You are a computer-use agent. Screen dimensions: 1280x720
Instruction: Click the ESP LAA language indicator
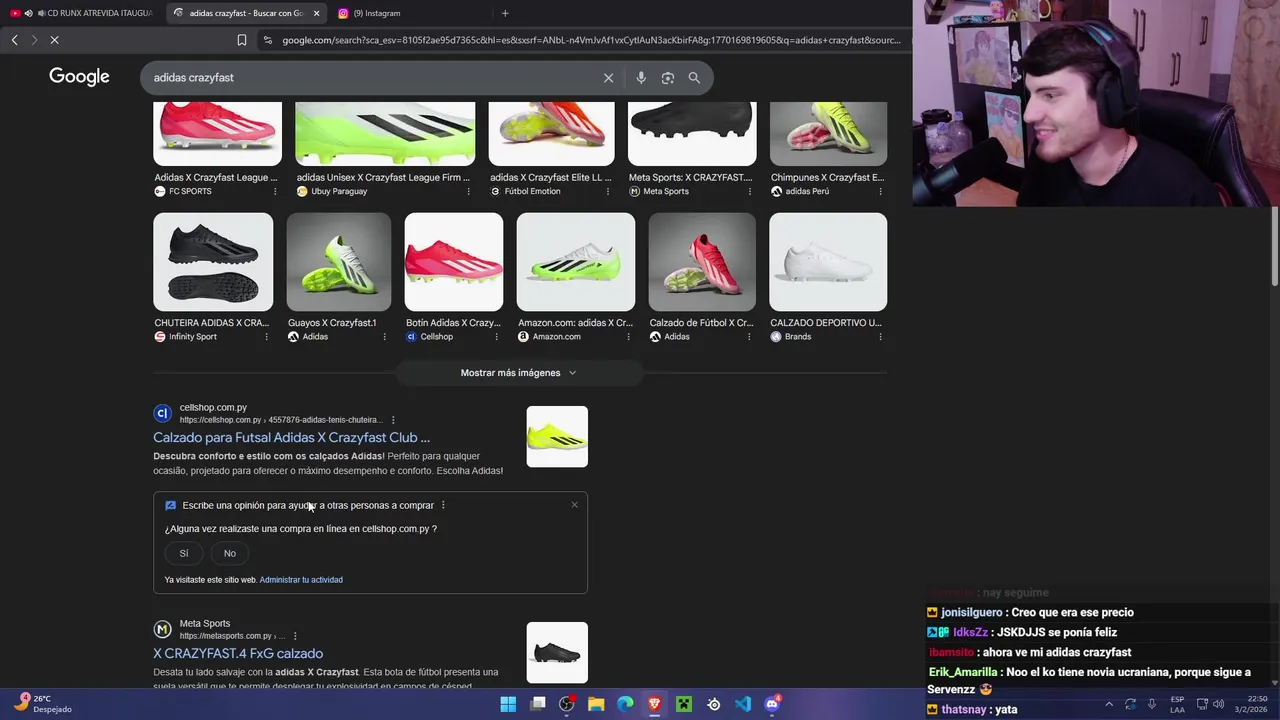click(x=1178, y=704)
